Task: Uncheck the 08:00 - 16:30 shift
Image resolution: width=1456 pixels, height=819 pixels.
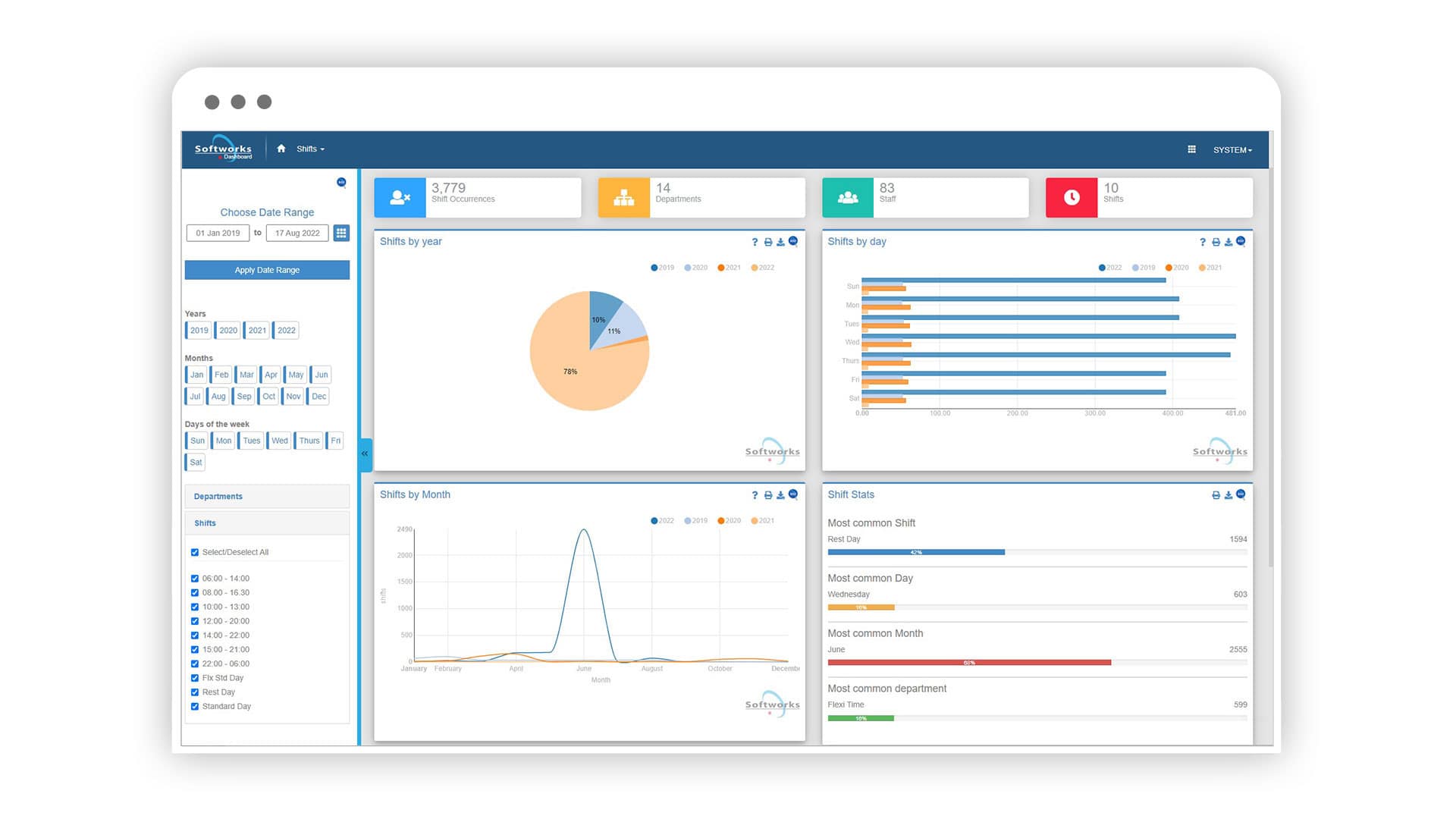Action: 195,593
